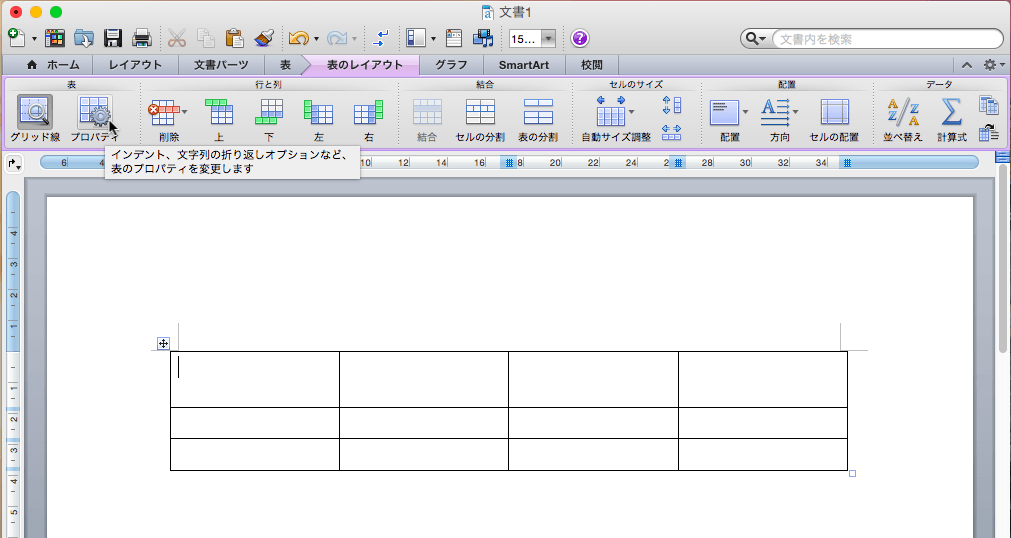Click the cut scissors icon

(177, 38)
